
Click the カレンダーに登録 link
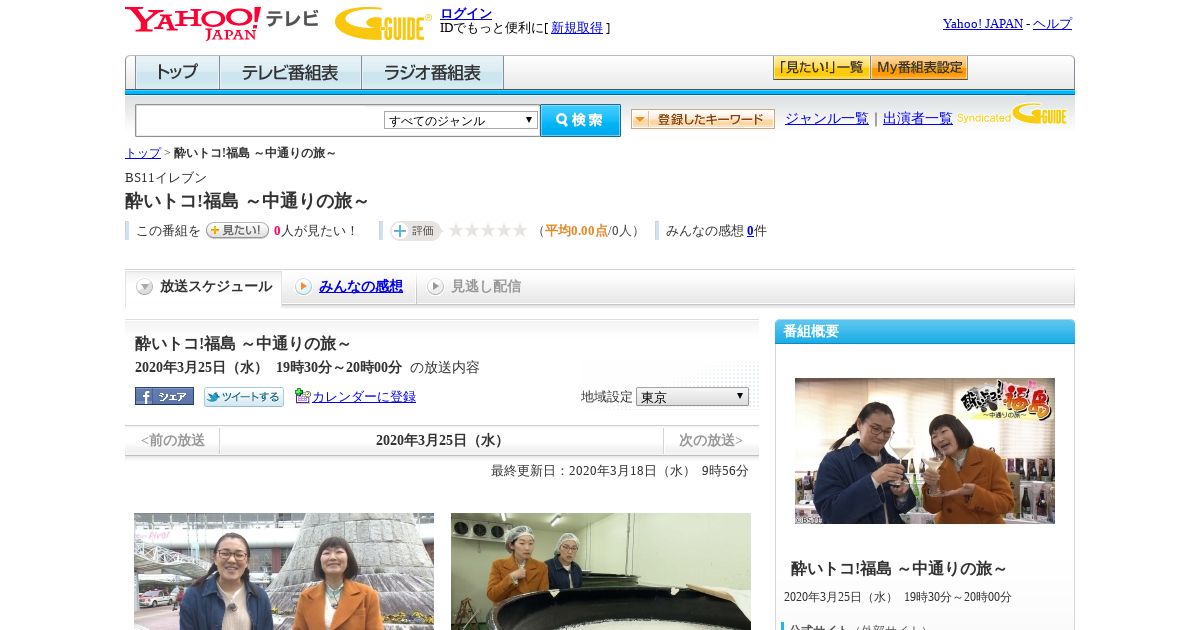tap(364, 397)
